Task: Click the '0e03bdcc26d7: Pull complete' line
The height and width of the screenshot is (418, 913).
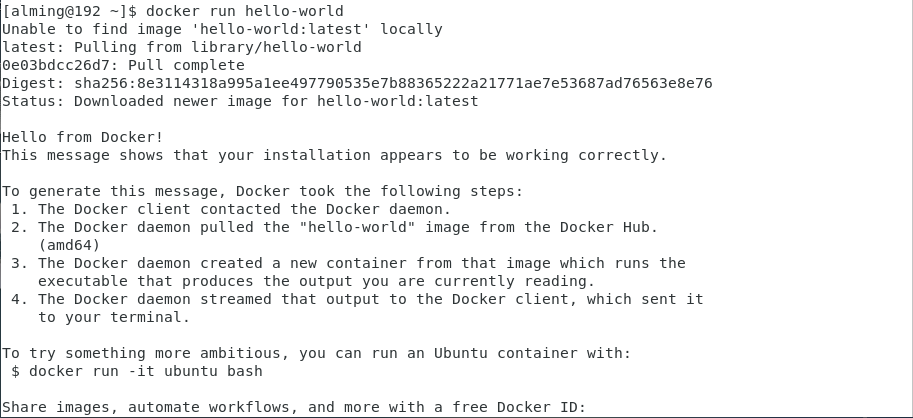Action: tap(123, 65)
